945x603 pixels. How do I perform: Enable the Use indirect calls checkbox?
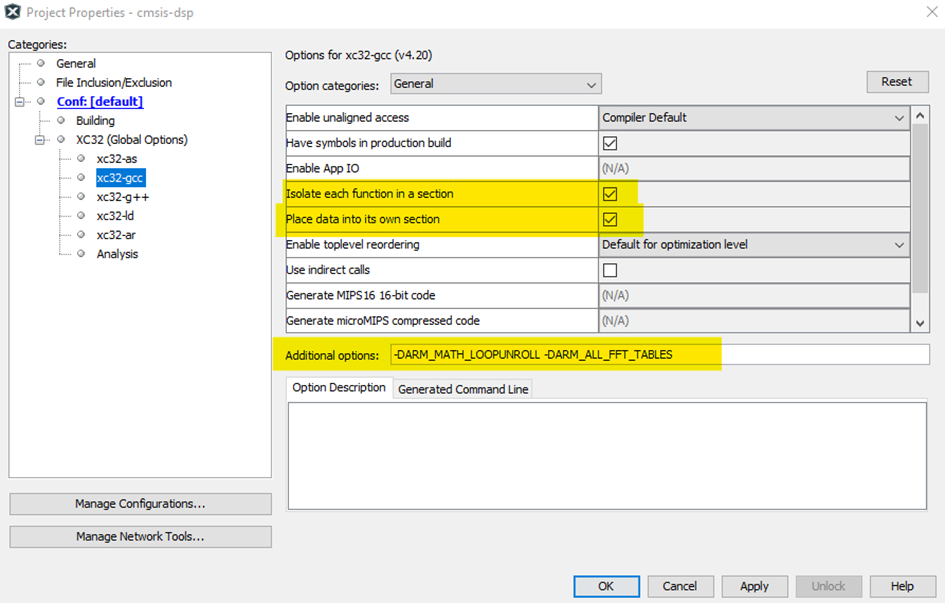[x=610, y=270]
